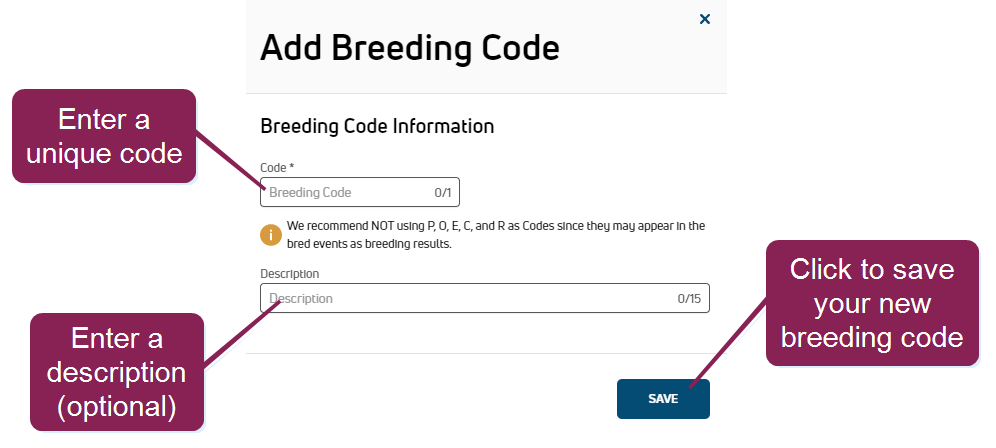The width and height of the screenshot is (996, 448).
Task: Click the horizontal divider above SAVE
Action: click(x=486, y=353)
